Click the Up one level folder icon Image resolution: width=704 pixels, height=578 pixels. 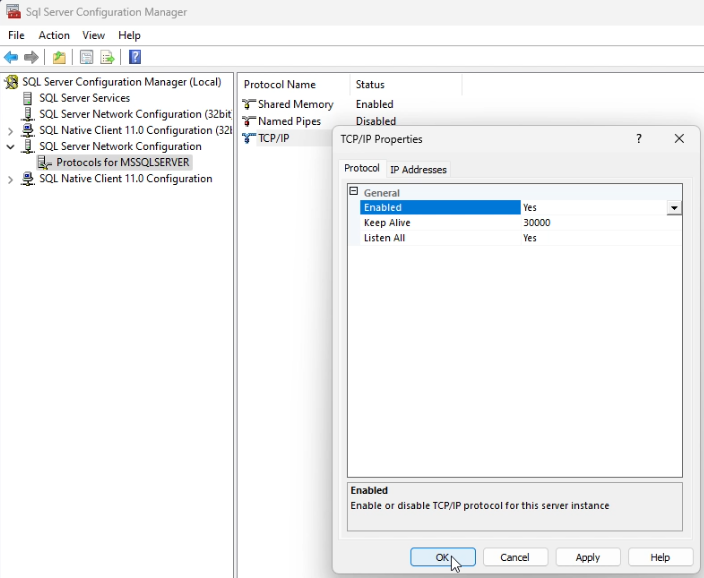59,57
